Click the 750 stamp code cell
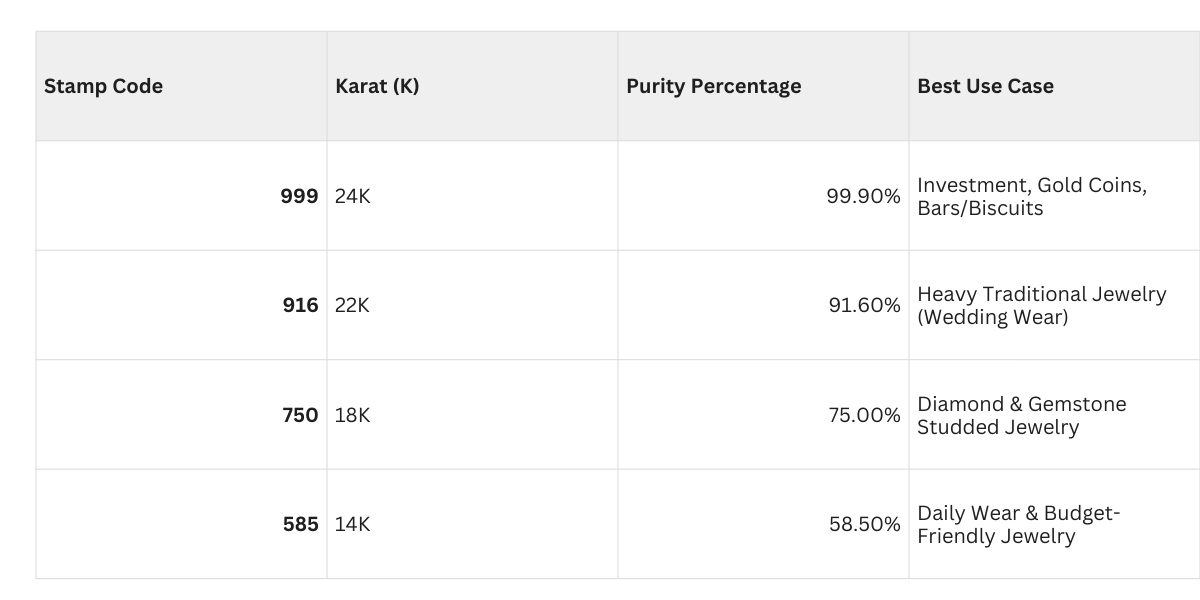Screen dimensions: 1200x600 click(x=299, y=415)
